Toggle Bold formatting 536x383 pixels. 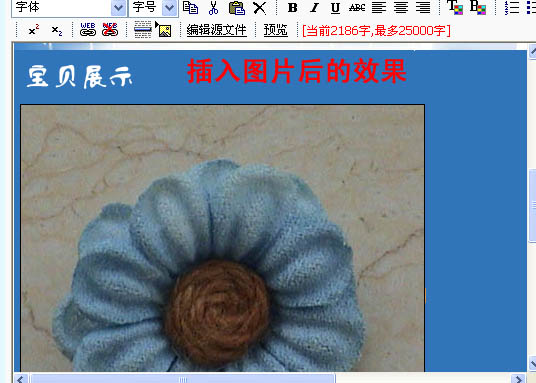click(x=293, y=8)
